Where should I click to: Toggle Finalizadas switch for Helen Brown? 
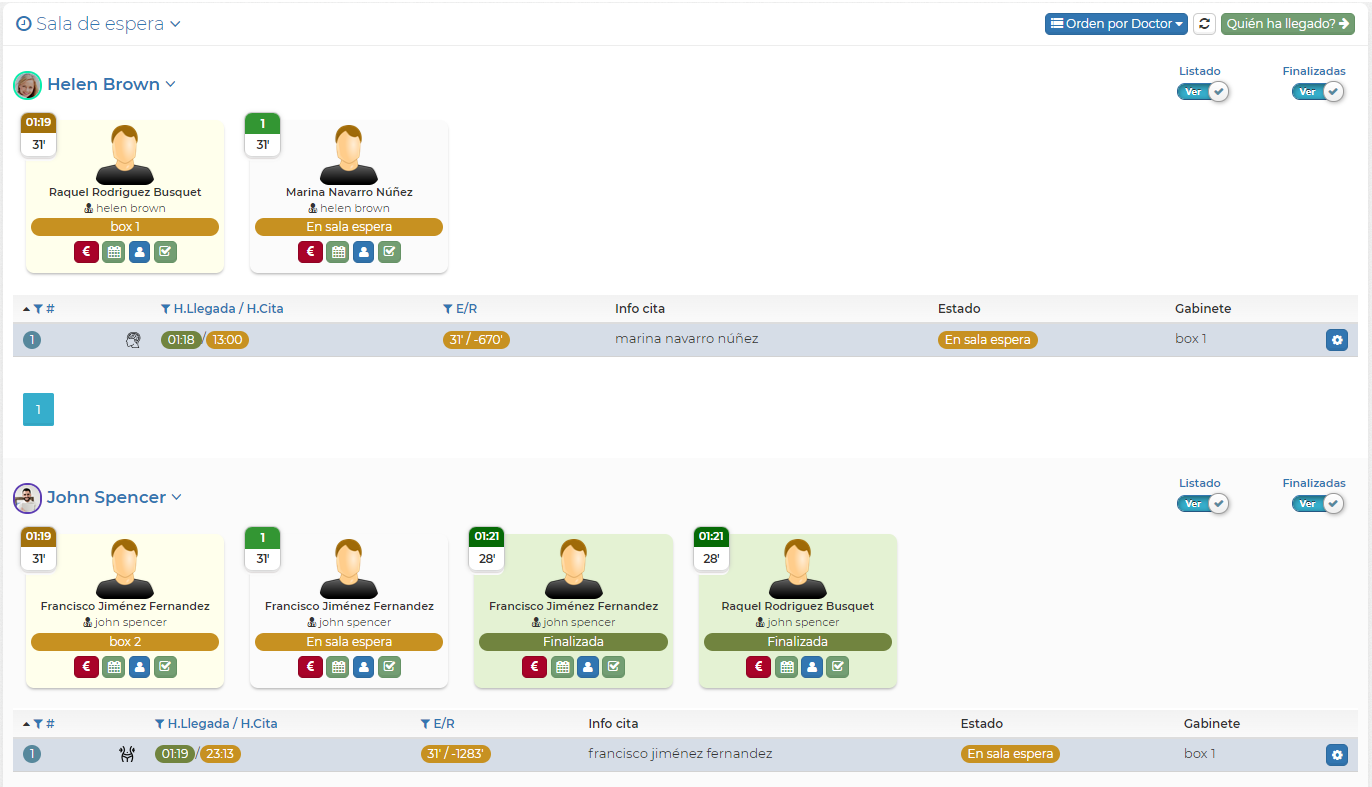click(1317, 92)
